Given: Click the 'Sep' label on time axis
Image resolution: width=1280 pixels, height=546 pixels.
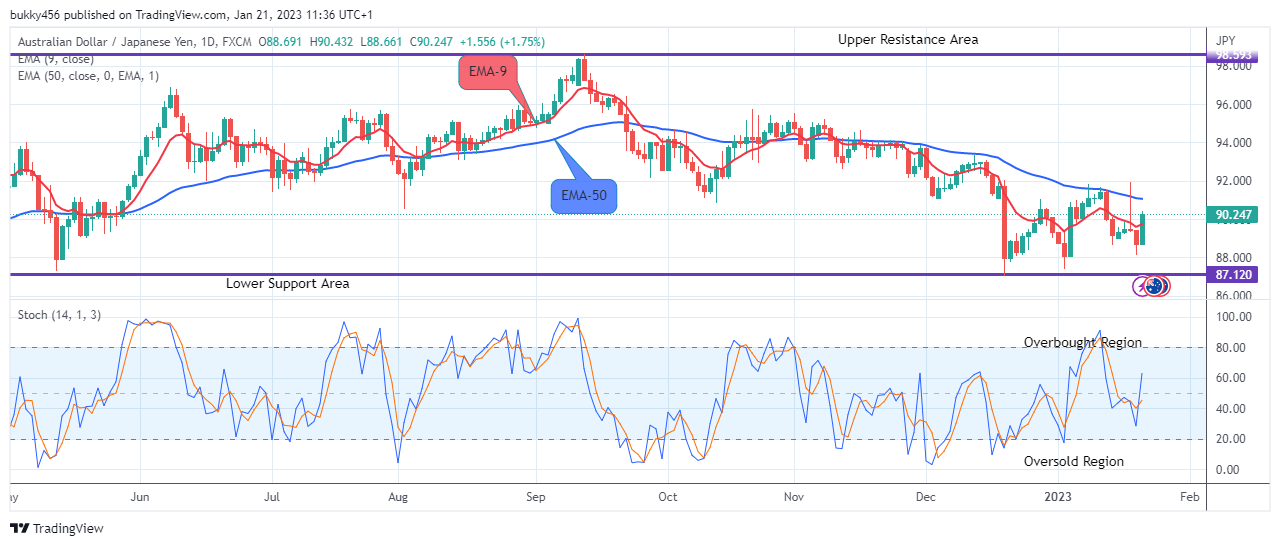Looking at the screenshot, I should point(536,496).
